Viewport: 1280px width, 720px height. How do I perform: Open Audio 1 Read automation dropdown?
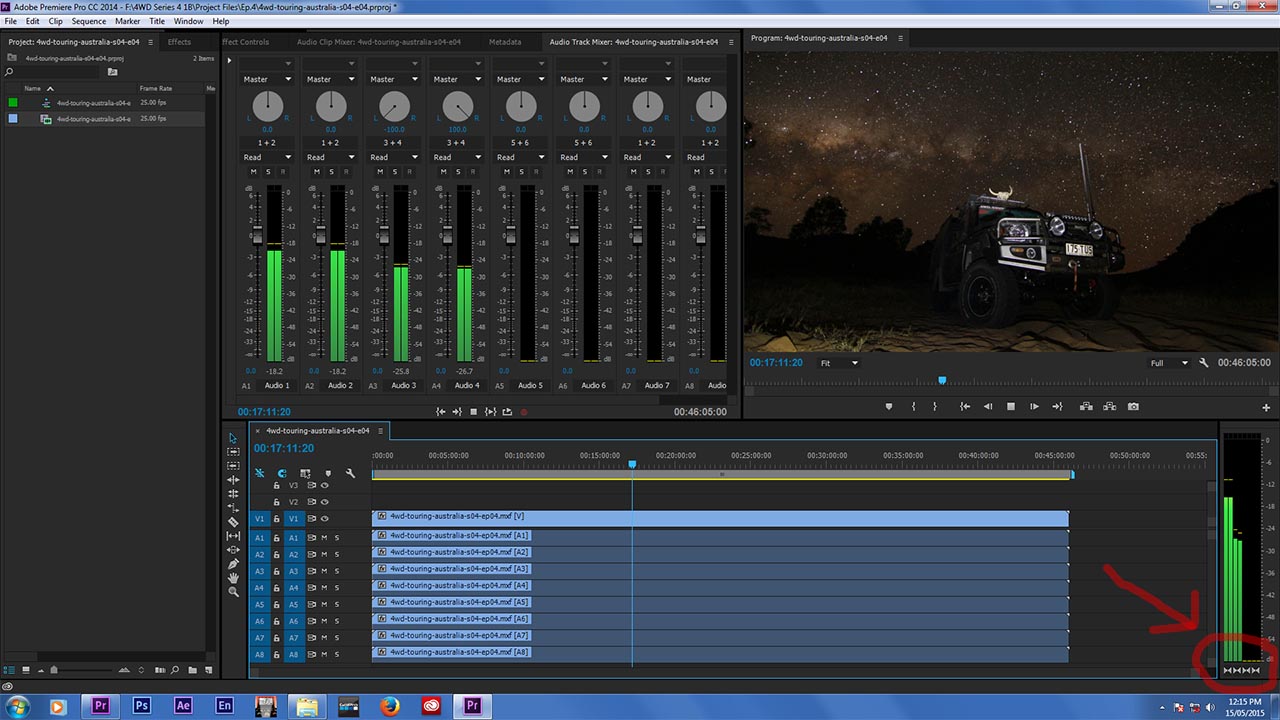pyautogui.click(x=267, y=157)
